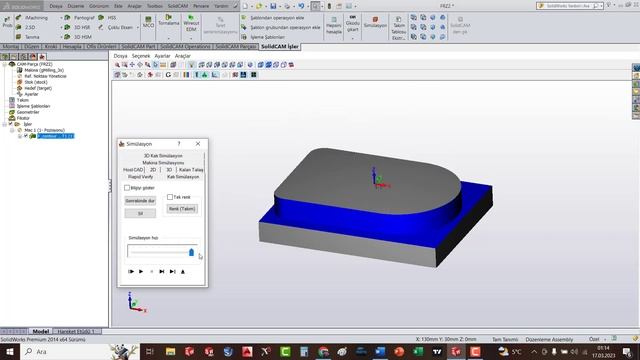Click the G icon in simulation toolbar
640x360 pixels.
point(168,75)
